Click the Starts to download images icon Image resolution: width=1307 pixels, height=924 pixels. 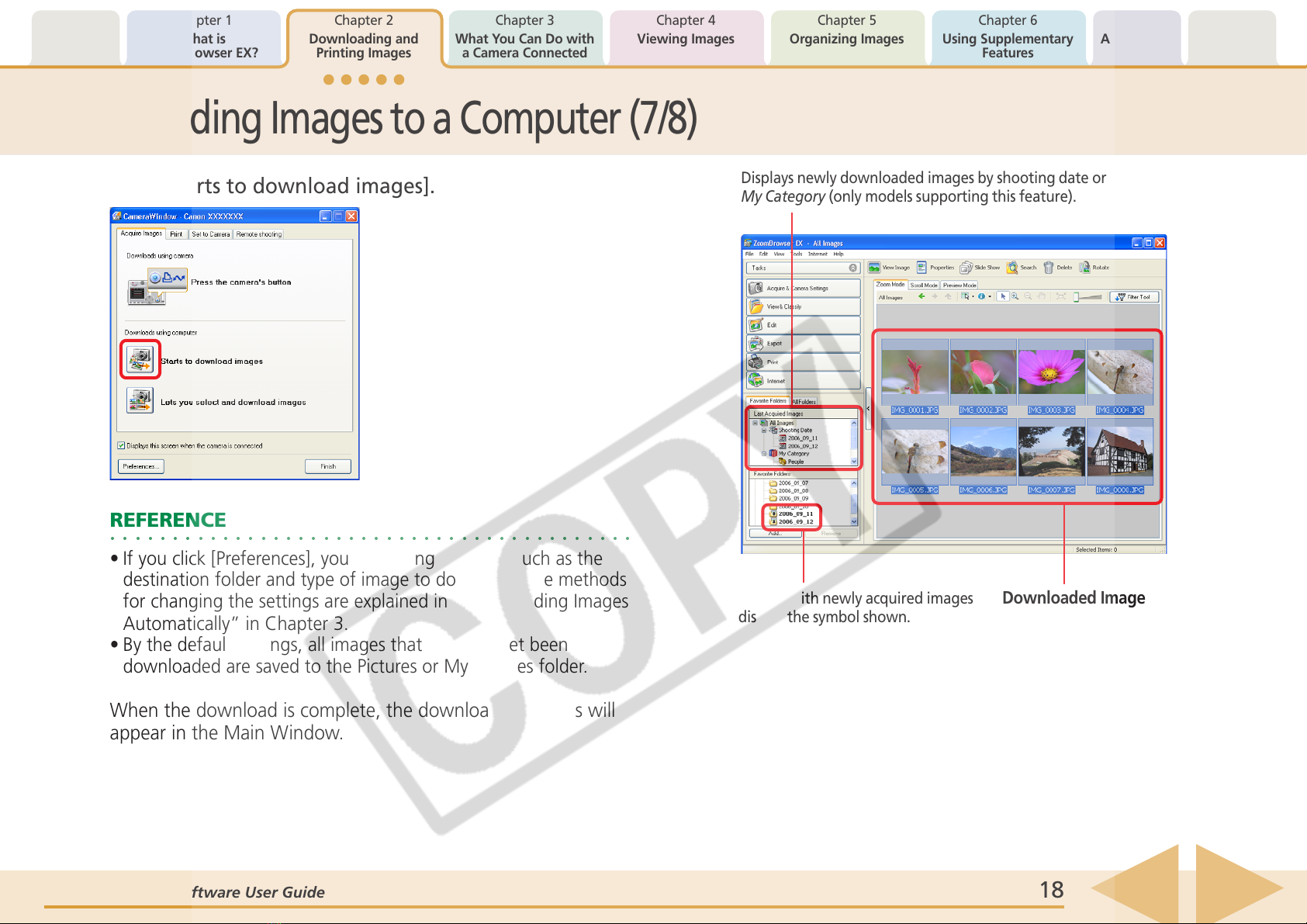click(x=140, y=359)
